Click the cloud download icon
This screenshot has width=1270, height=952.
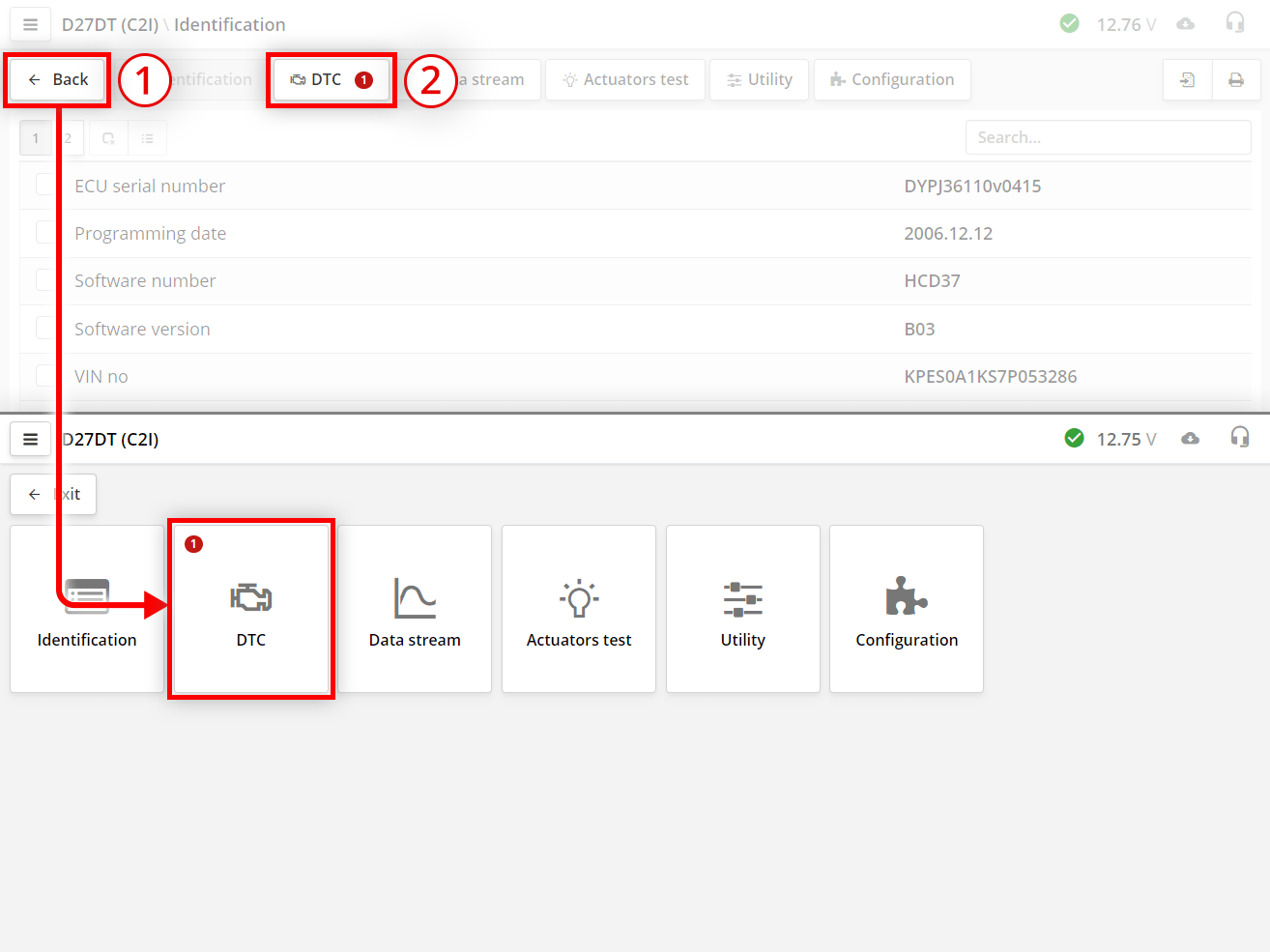pos(1186,24)
